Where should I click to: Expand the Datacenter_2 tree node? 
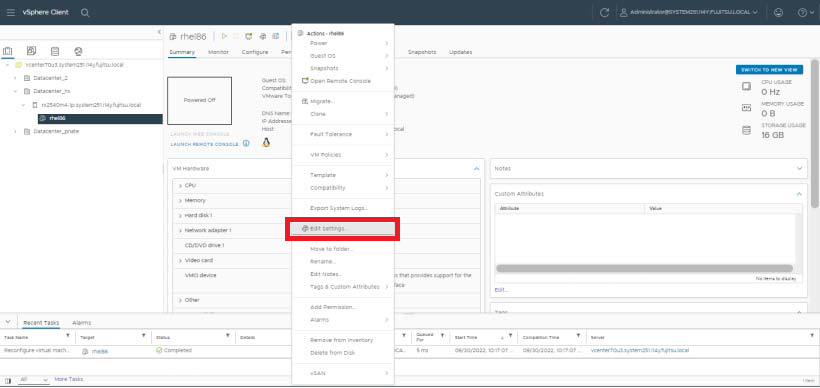pos(16,78)
